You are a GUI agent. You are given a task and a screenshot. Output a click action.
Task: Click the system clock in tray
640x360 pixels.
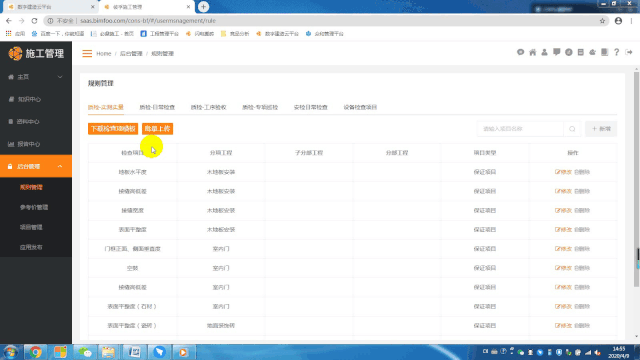click(619, 352)
